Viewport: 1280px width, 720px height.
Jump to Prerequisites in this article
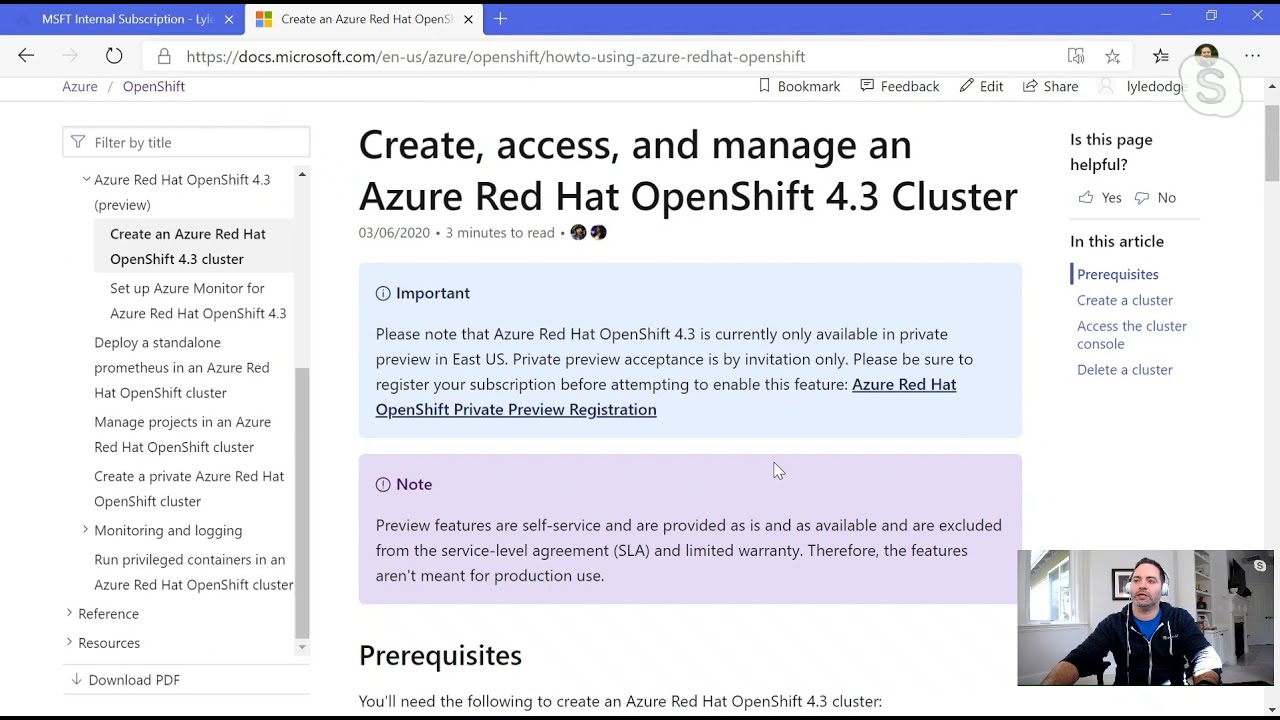coord(1118,274)
